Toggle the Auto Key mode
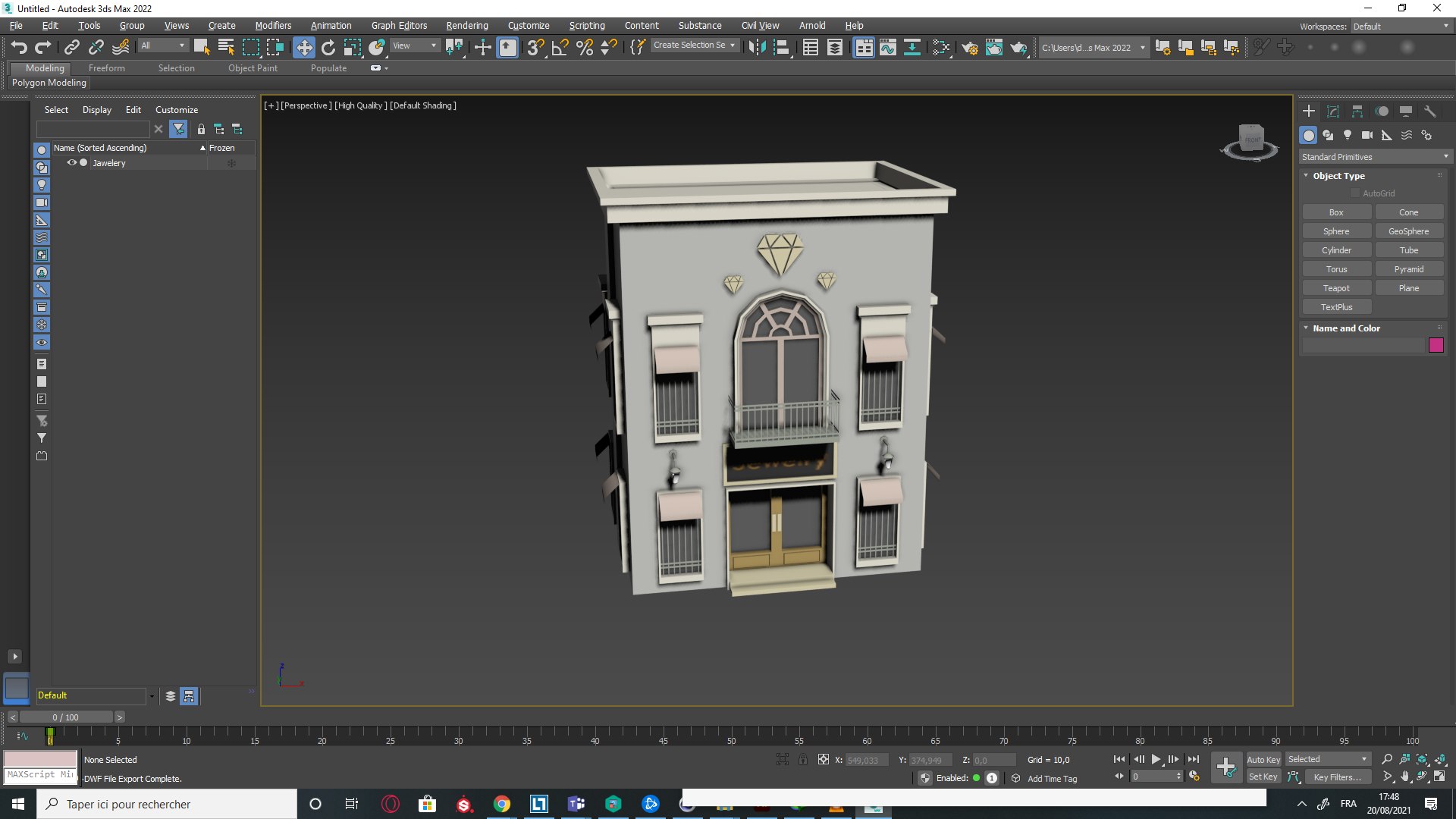1456x819 pixels. tap(1263, 760)
